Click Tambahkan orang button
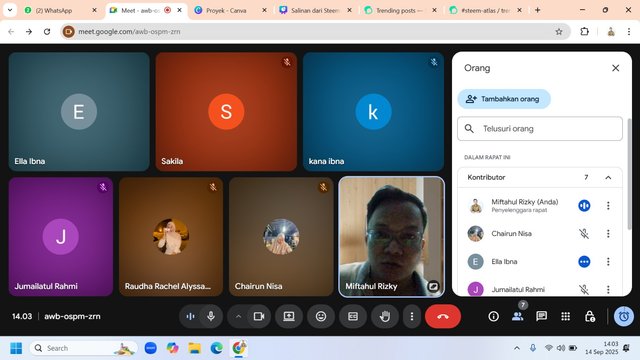This screenshot has width=640, height=360. coord(504,99)
